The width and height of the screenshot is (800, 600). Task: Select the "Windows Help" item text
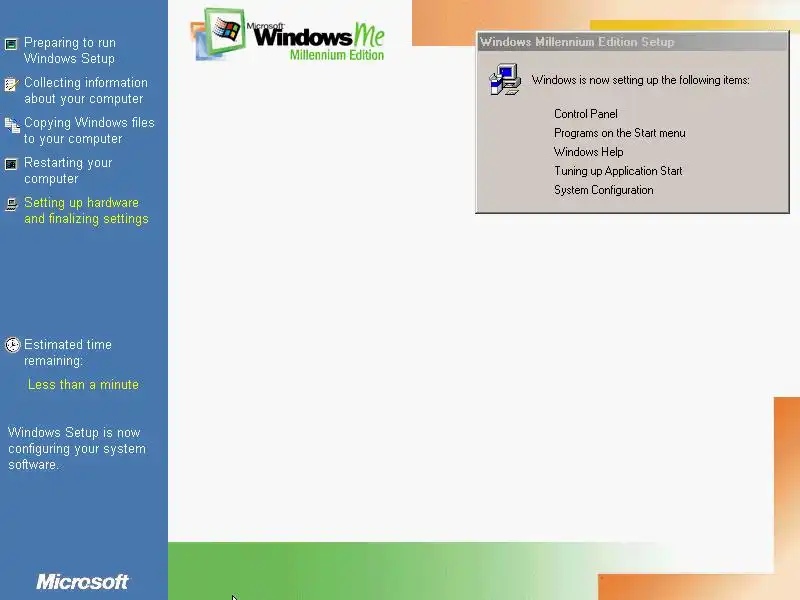(589, 152)
